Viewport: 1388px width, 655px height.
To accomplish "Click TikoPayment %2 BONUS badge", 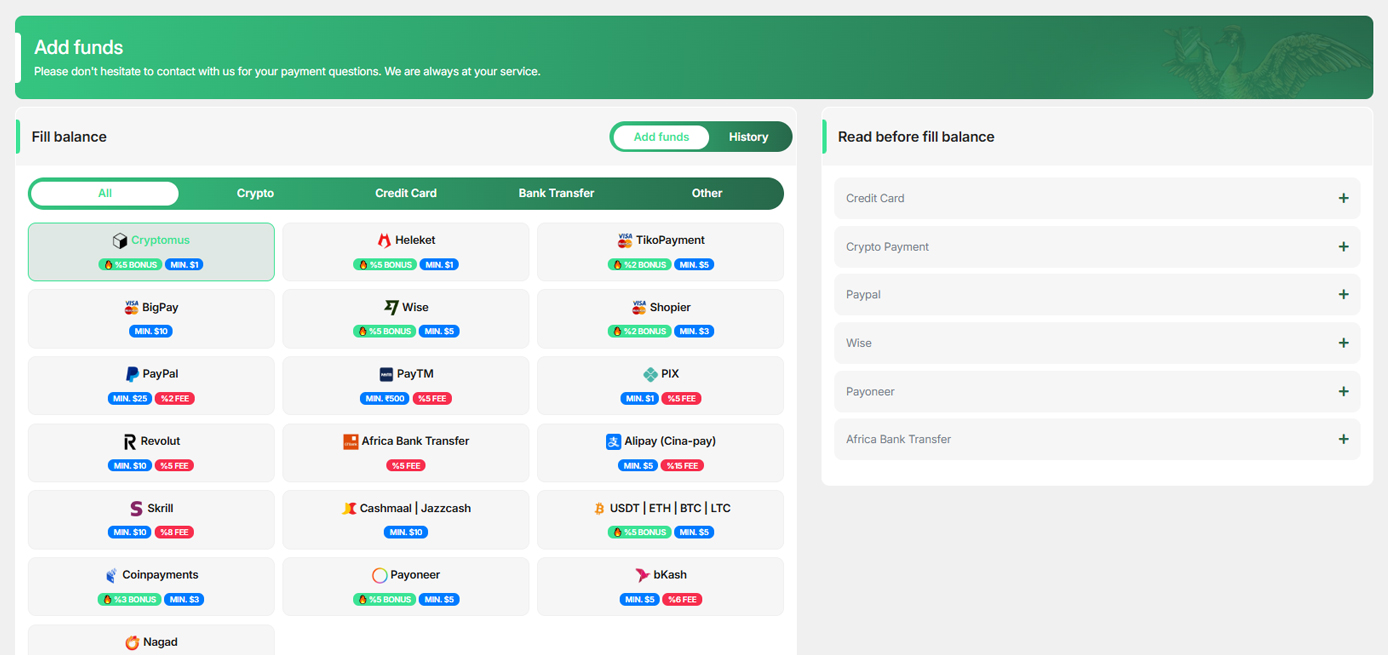I will [639, 265].
